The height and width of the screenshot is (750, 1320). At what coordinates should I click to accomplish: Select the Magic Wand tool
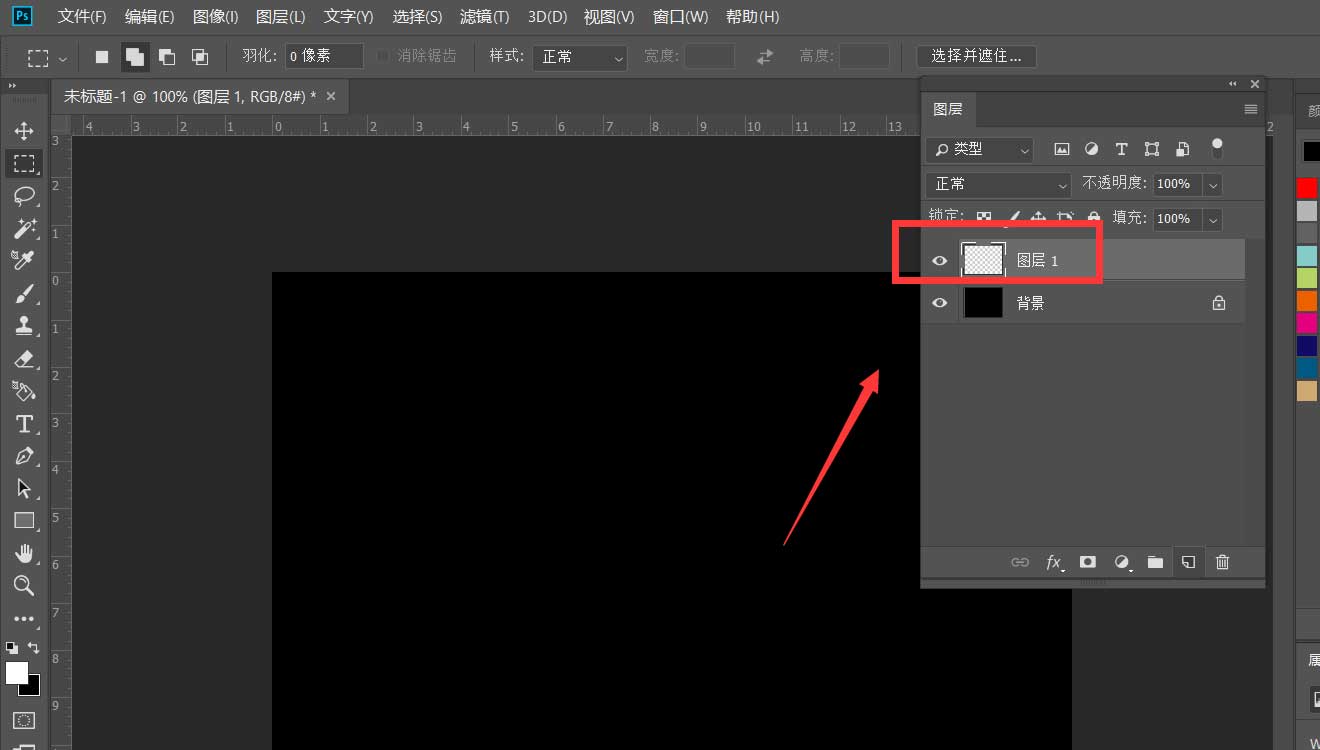(x=24, y=229)
